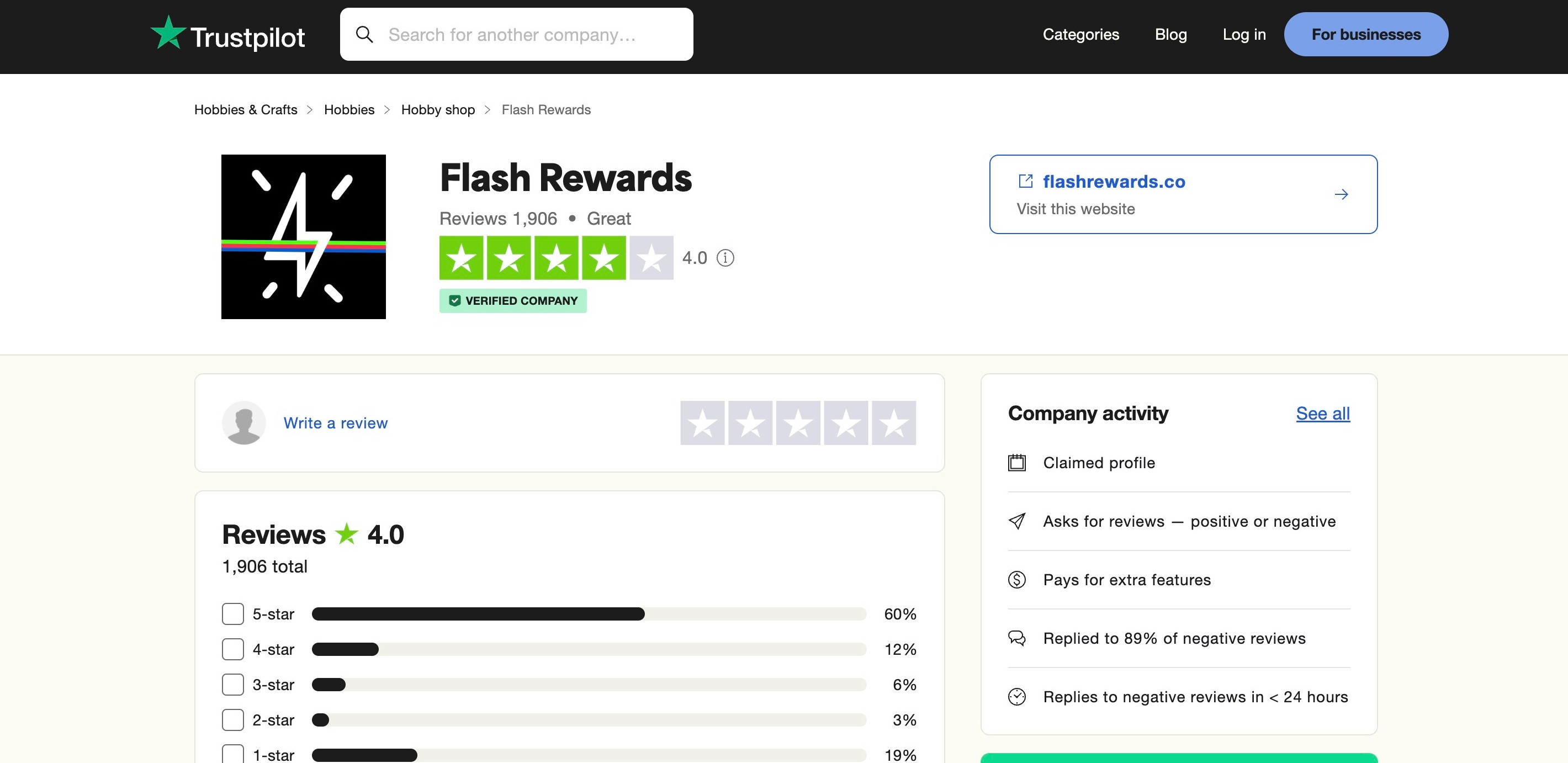
Task: Click the Flash Rewards lightning logo
Action: (304, 237)
